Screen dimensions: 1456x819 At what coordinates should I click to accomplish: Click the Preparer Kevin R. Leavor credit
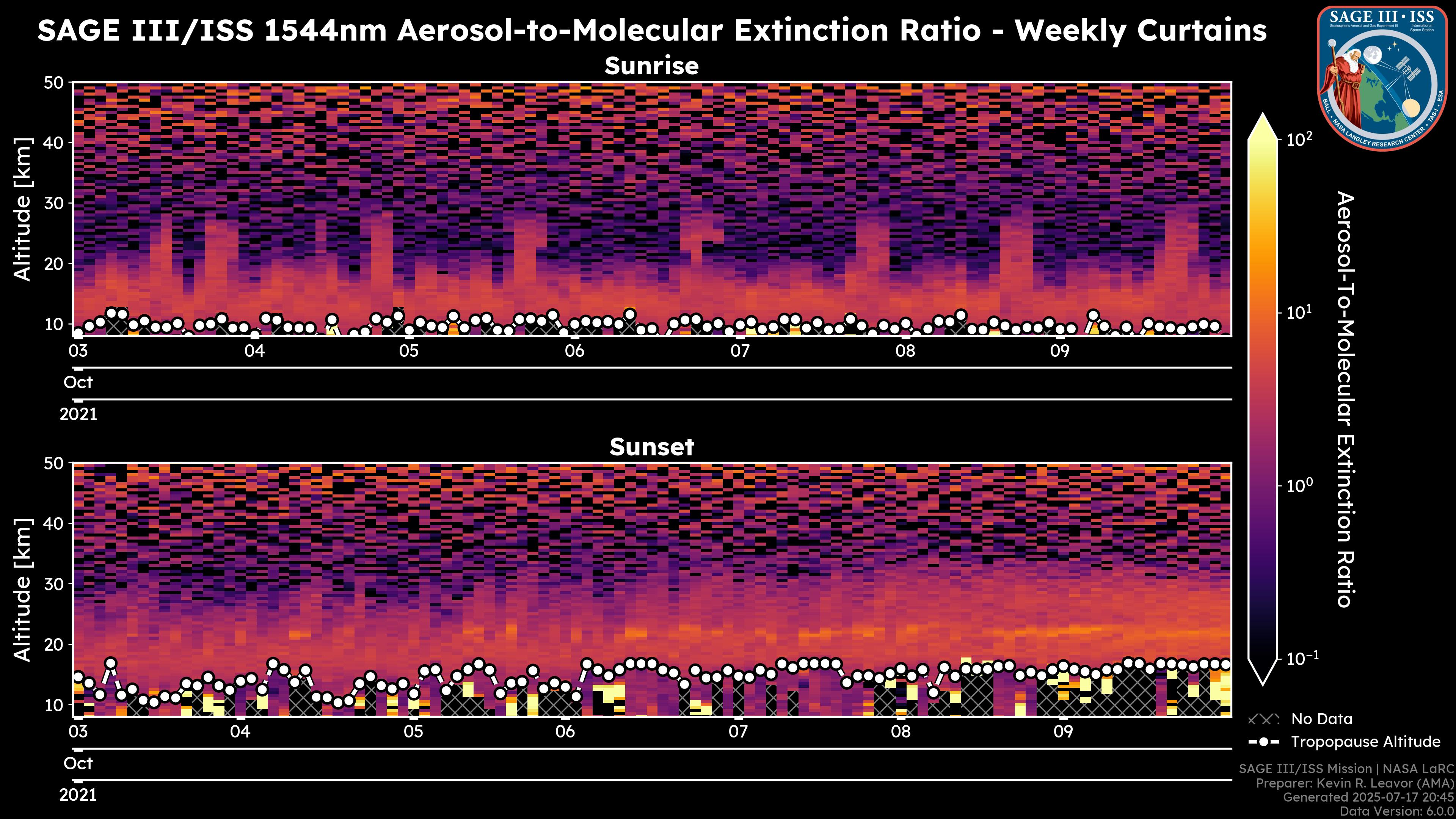1355,783
